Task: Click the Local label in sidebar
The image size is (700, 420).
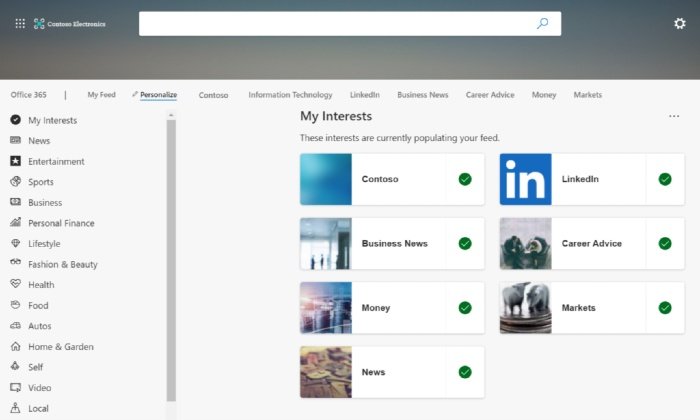Action: point(38,408)
